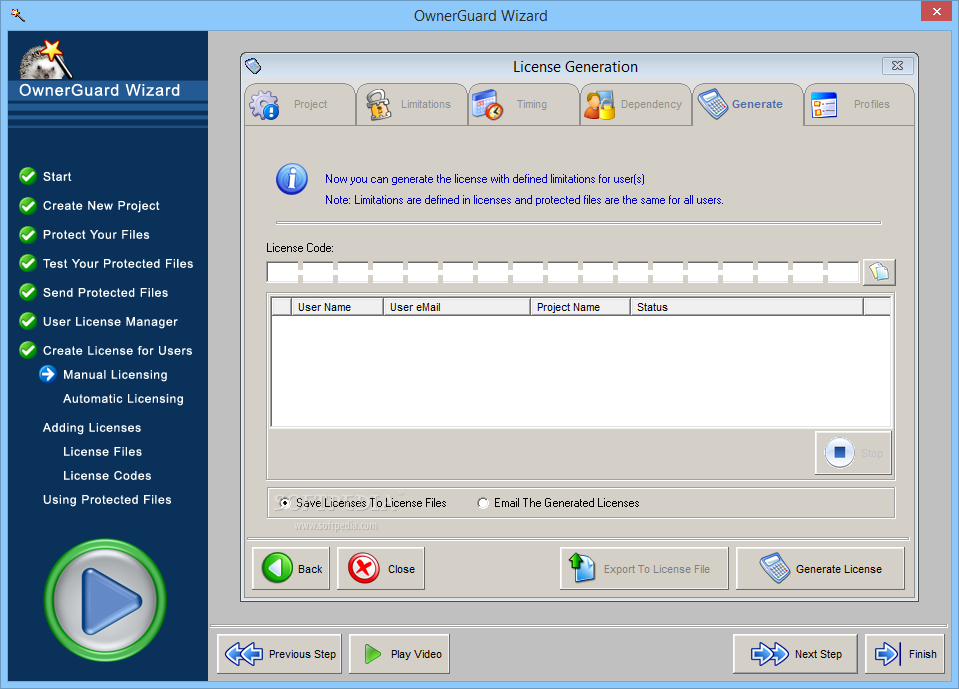The width and height of the screenshot is (959, 689).
Task: Open Adding Licenses step
Action: [92, 428]
